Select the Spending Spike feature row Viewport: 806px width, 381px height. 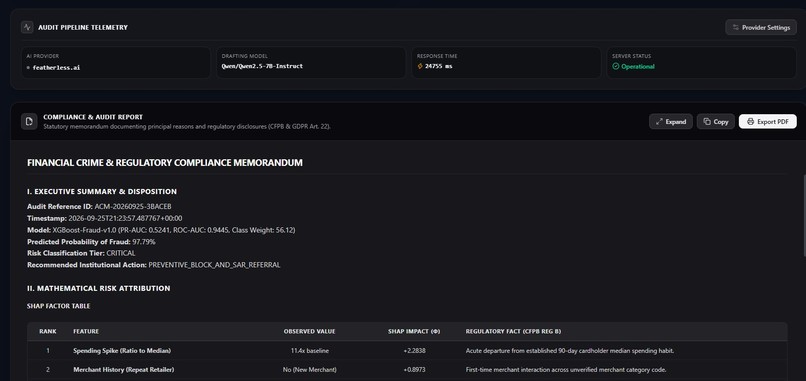tap(407, 351)
